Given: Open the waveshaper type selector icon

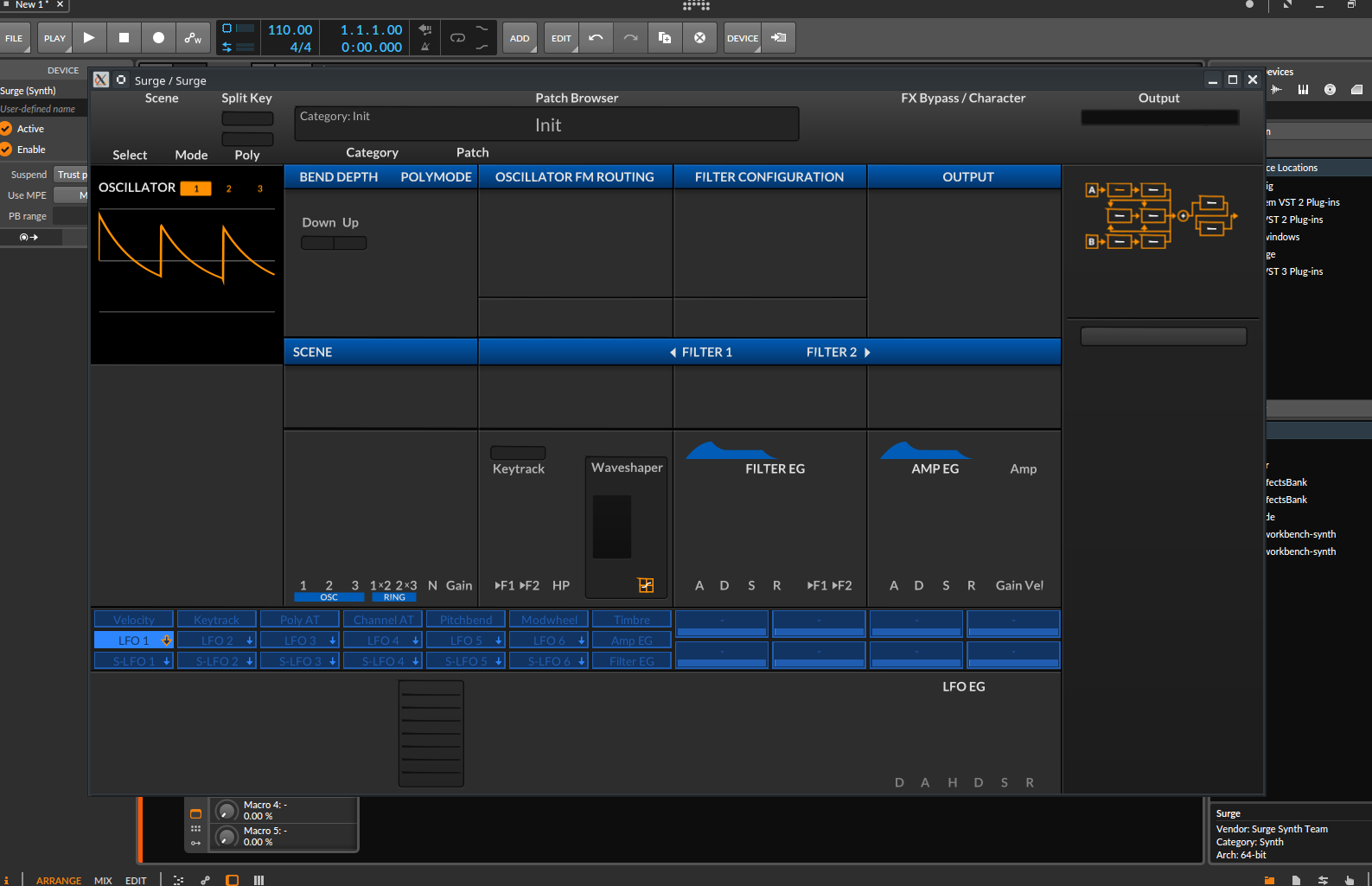Looking at the screenshot, I should [646, 585].
